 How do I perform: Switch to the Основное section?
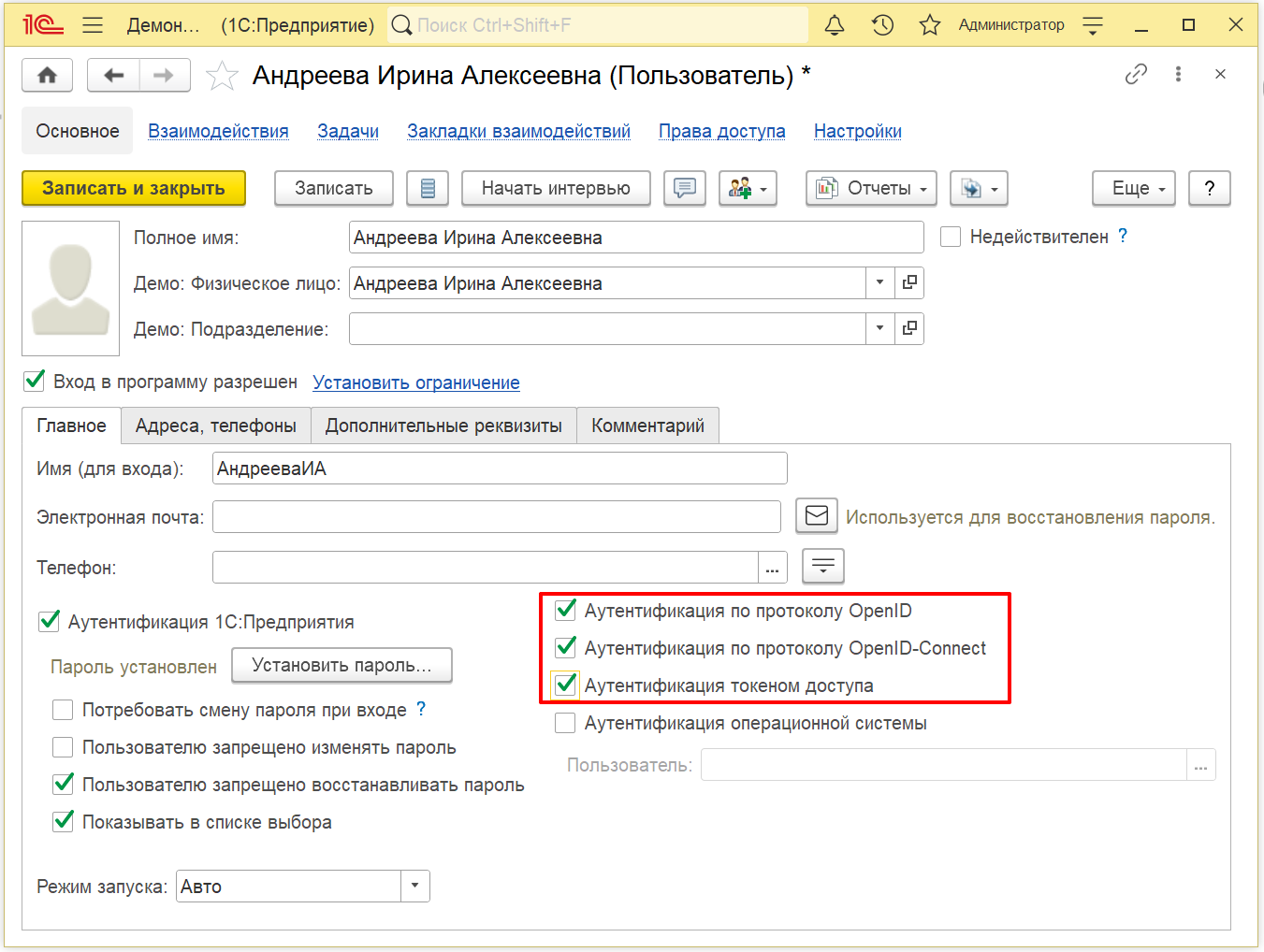click(78, 131)
